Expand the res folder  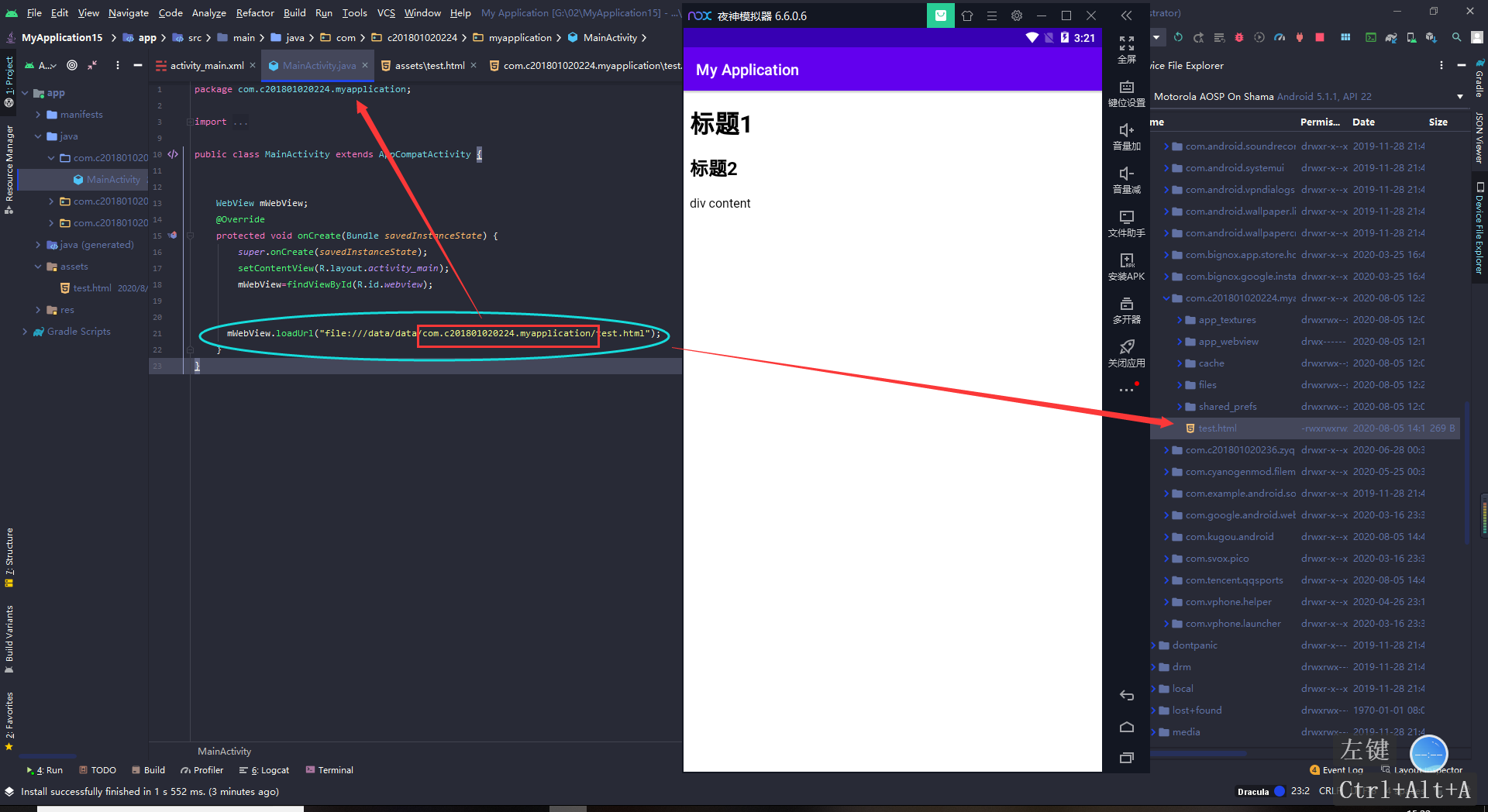coord(38,310)
